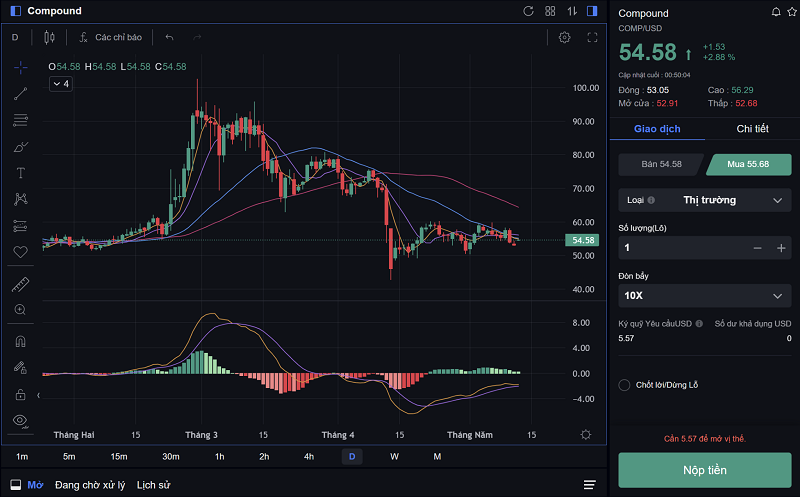Refresh the chart with reload icon
This screenshot has width=800, height=497.
529,11
